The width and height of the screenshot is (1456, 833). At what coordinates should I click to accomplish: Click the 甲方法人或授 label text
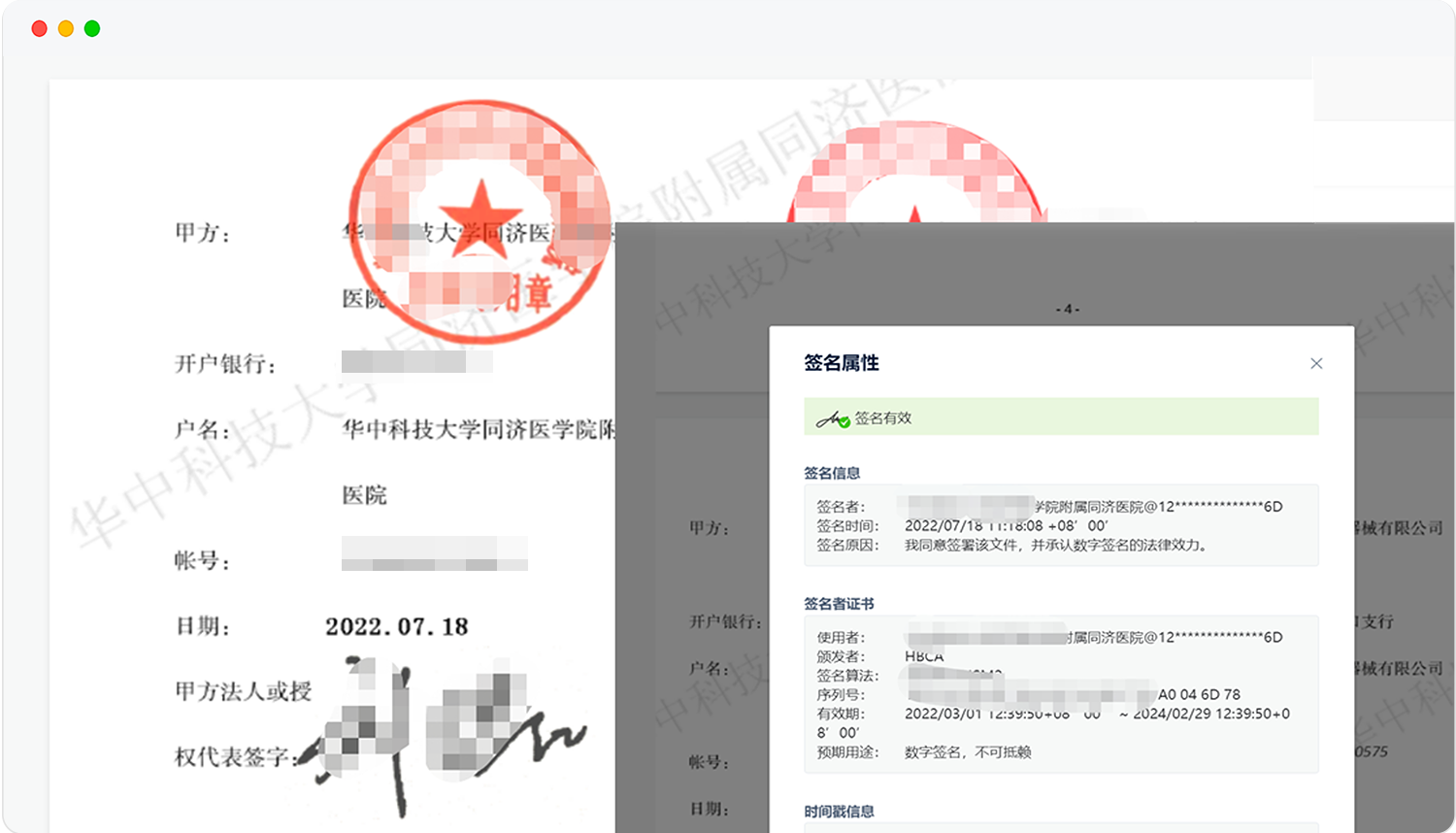pyautogui.click(x=244, y=691)
